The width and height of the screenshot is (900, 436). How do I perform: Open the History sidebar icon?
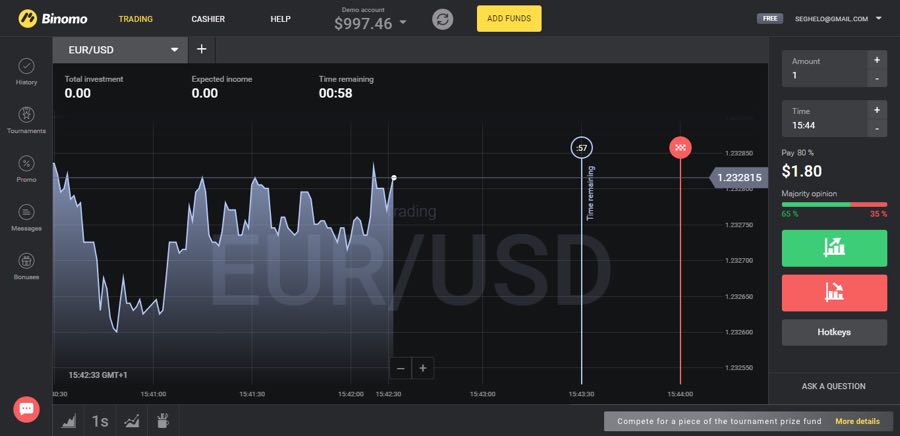pyautogui.click(x=26, y=72)
